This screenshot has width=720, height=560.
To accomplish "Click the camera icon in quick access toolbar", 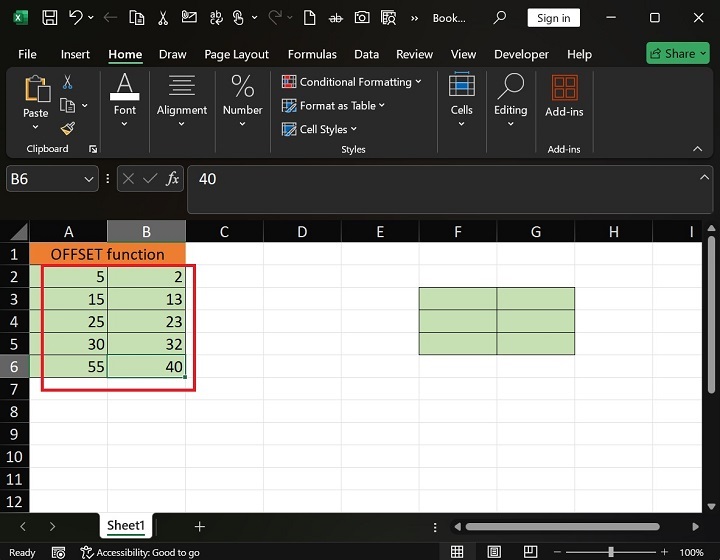I will (x=362, y=18).
